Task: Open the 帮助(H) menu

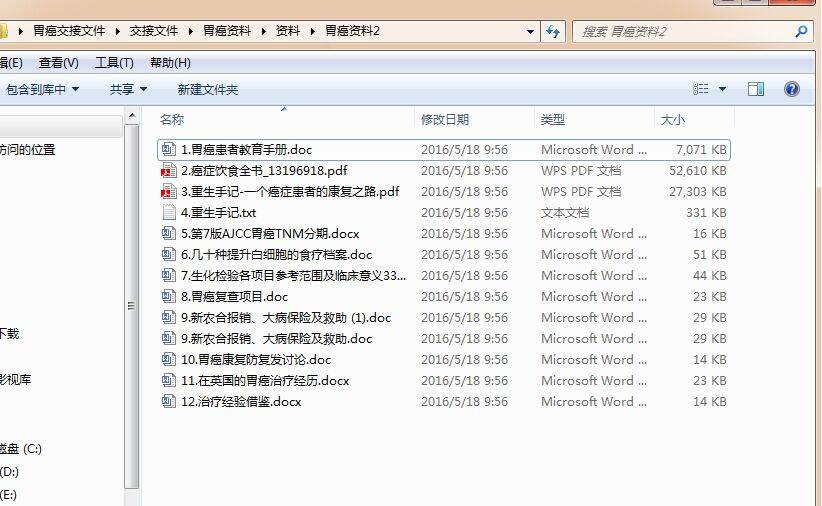Action: [170, 63]
